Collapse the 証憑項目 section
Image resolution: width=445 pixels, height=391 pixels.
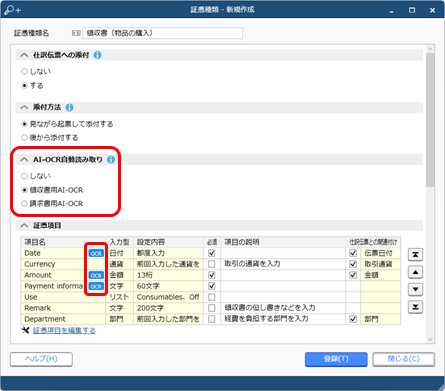(x=24, y=226)
